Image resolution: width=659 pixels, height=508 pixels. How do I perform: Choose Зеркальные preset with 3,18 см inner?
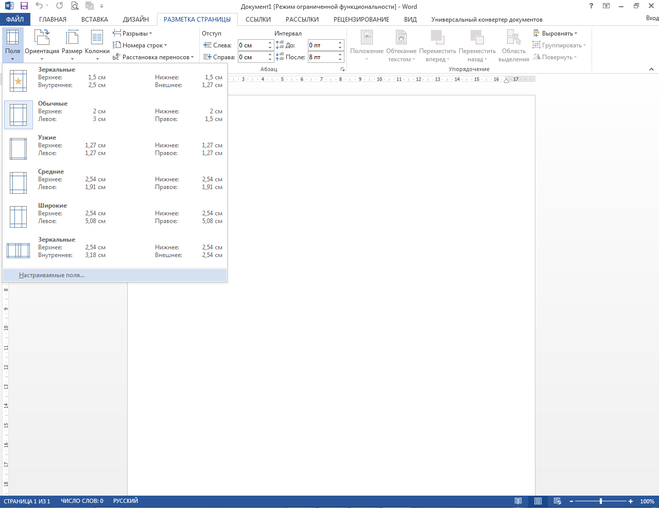pyautogui.click(x=115, y=250)
